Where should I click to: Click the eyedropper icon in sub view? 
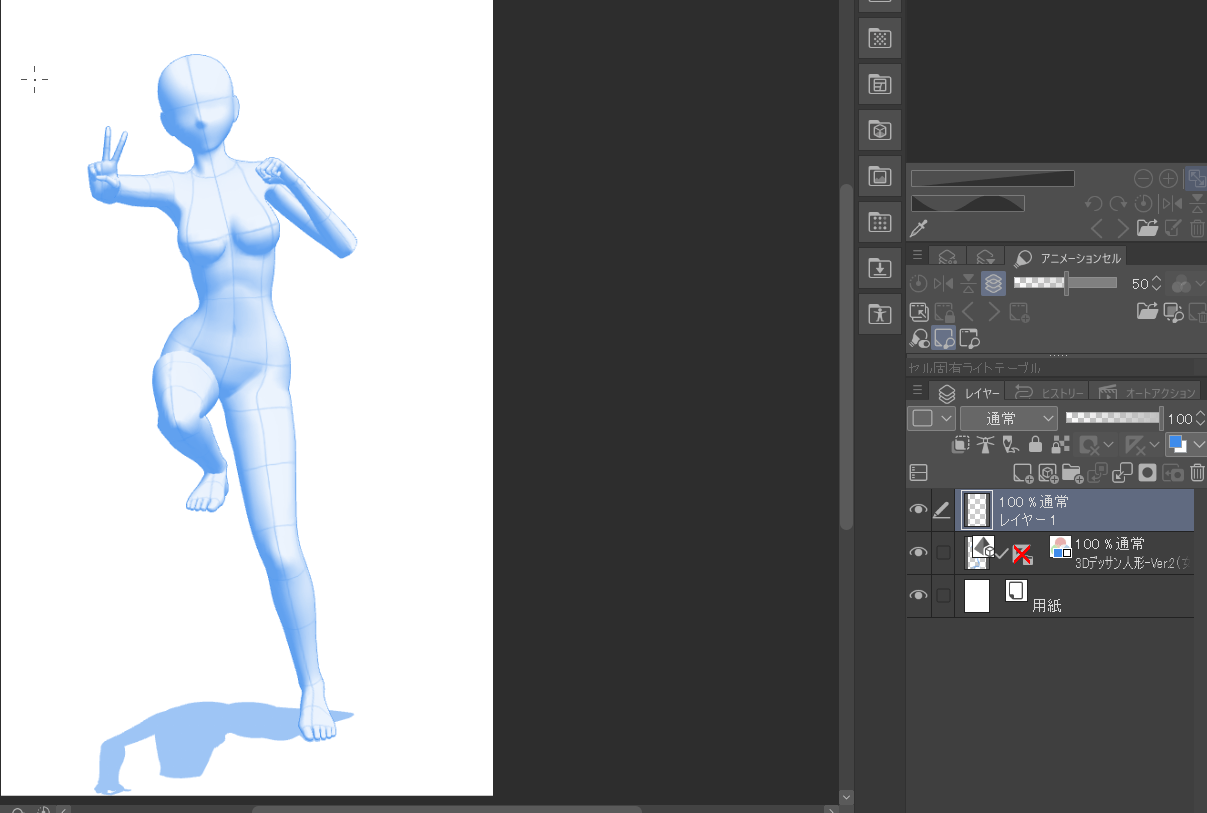tap(919, 228)
